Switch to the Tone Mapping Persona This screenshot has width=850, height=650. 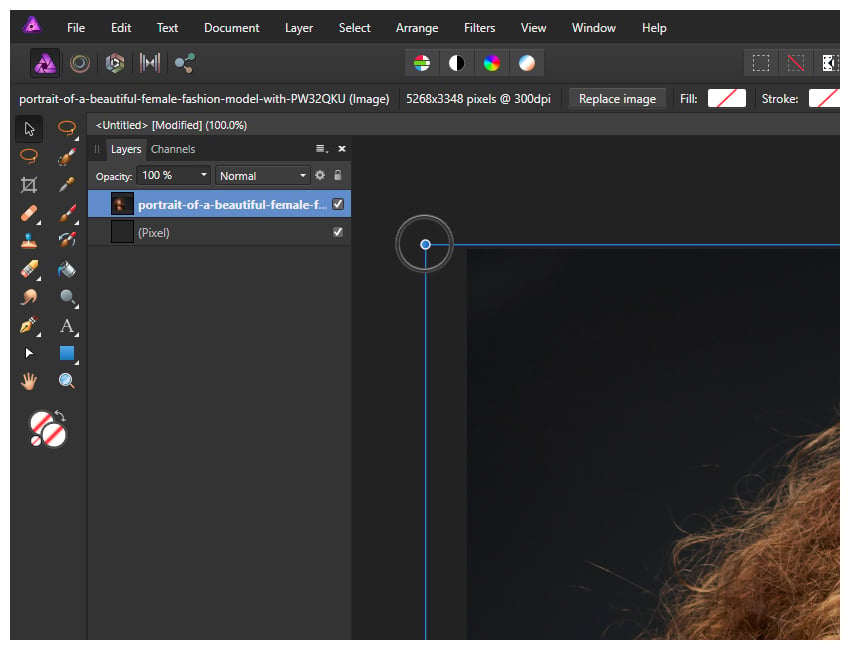150,63
